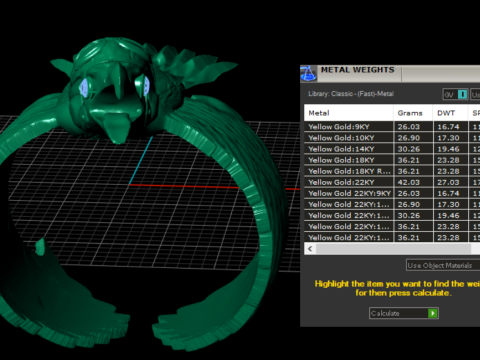Screen dimensions: 480x360
Task: Click 36.21 grams in Yellow Gold:18KY row
Action: pos(409,160)
